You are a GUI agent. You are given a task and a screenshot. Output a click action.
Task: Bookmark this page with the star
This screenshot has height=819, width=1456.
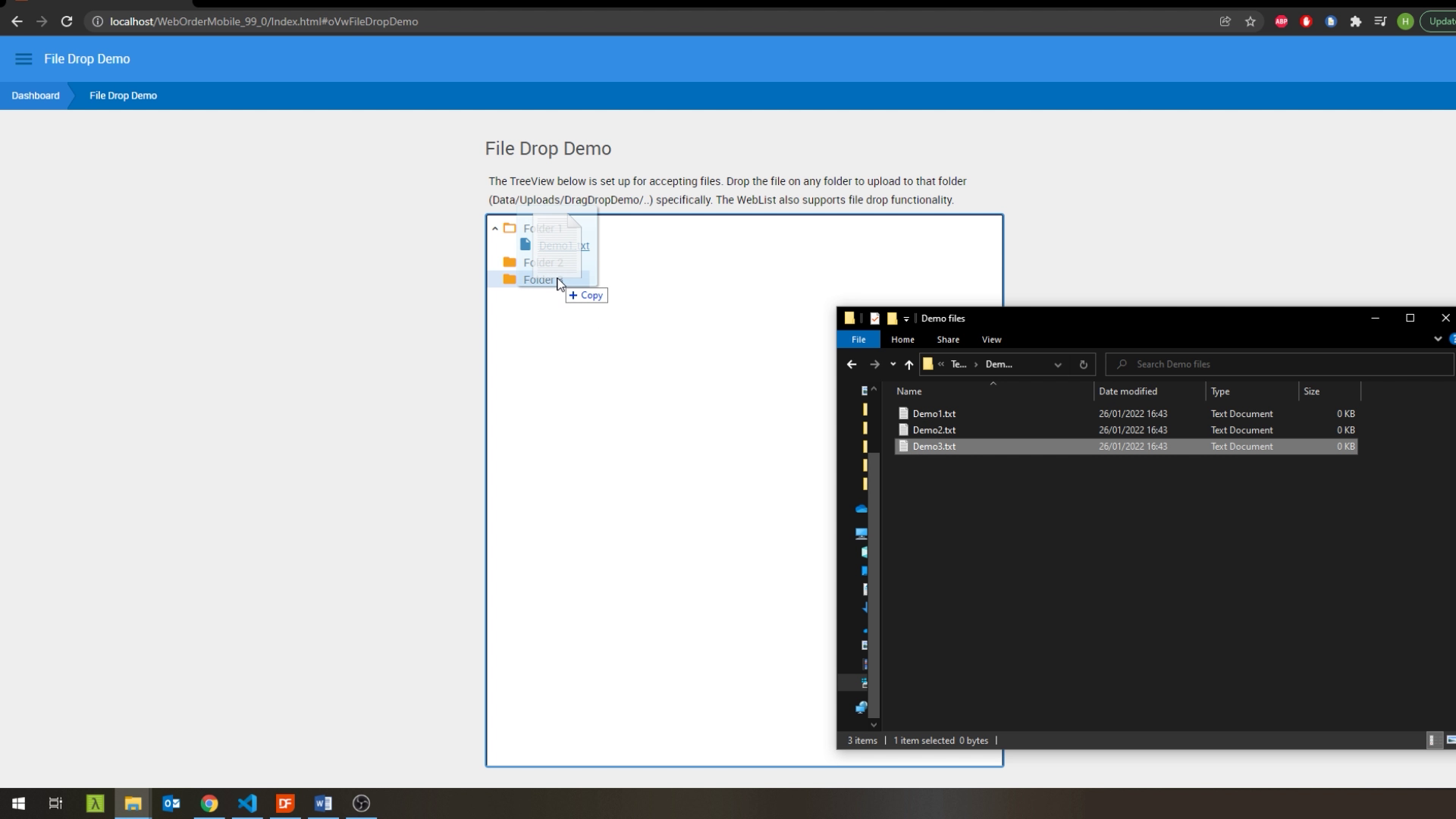1250,21
